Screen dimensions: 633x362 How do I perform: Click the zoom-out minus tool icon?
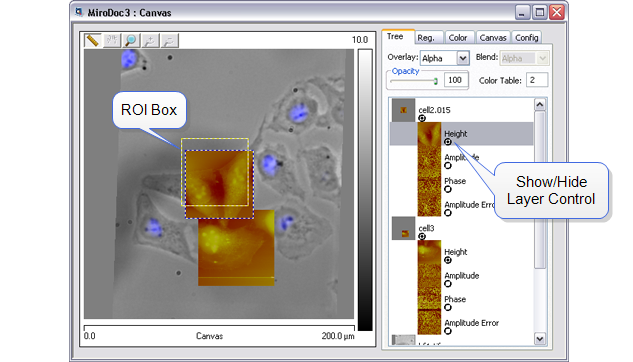click(x=170, y=40)
